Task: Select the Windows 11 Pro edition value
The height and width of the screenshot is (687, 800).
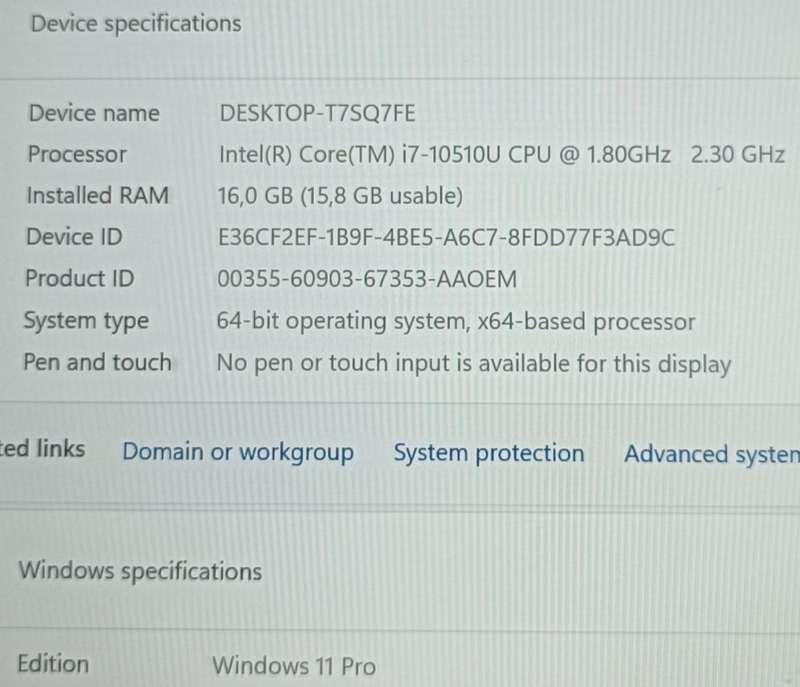Action: (x=294, y=666)
